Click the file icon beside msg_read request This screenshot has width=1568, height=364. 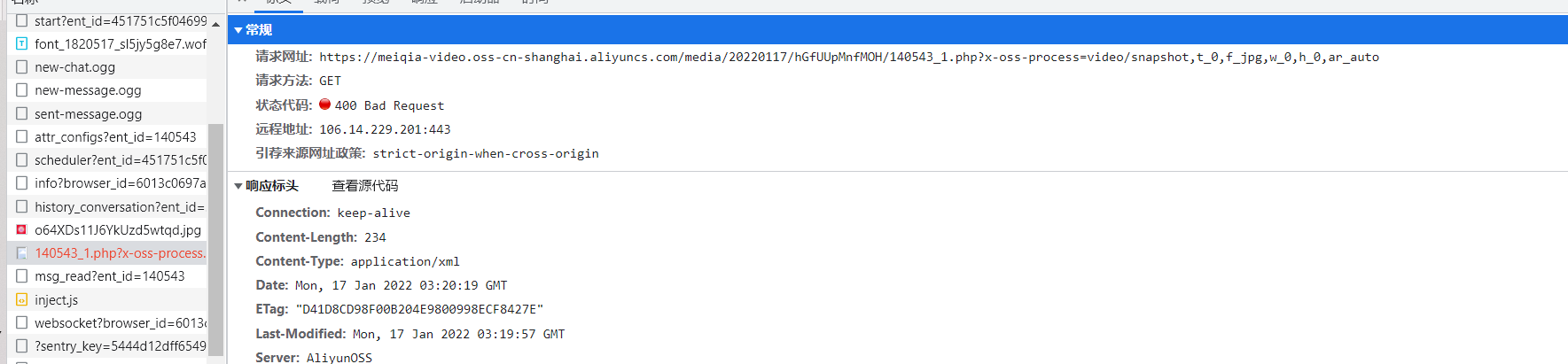[21, 276]
